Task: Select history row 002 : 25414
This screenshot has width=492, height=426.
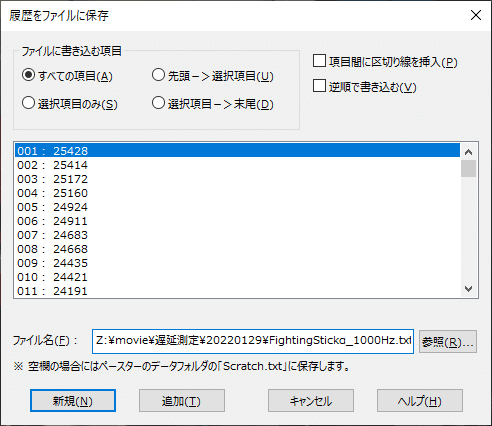Action: pyautogui.click(x=237, y=165)
